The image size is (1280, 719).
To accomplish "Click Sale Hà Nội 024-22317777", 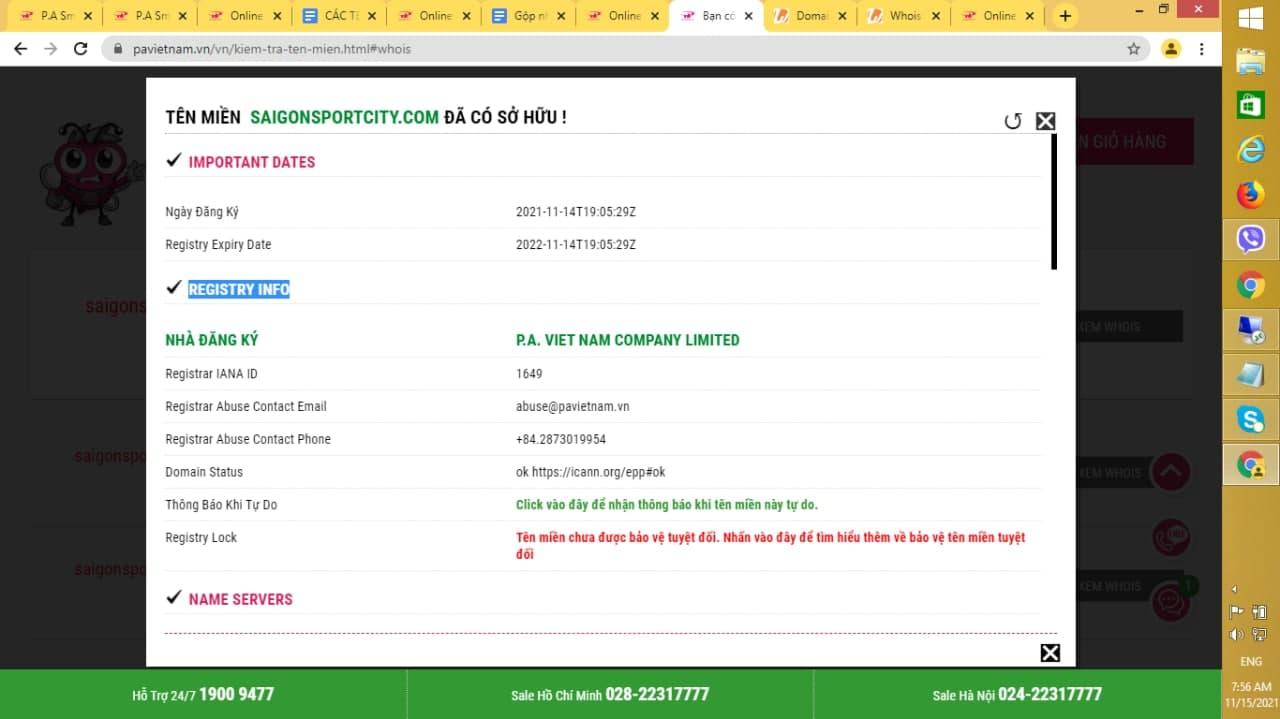I will [x=1017, y=694].
